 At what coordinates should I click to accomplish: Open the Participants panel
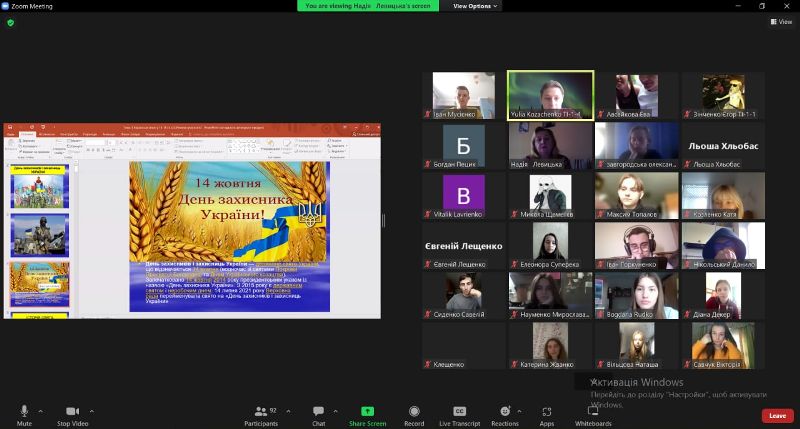(x=261, y=412)
